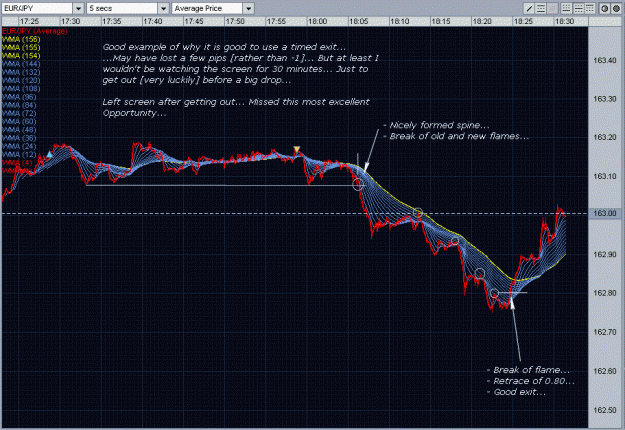Select the WMA (96) legend entry
Image resolution: width=625 pixels, height=430 pixels.
click(x=19, y=97)
